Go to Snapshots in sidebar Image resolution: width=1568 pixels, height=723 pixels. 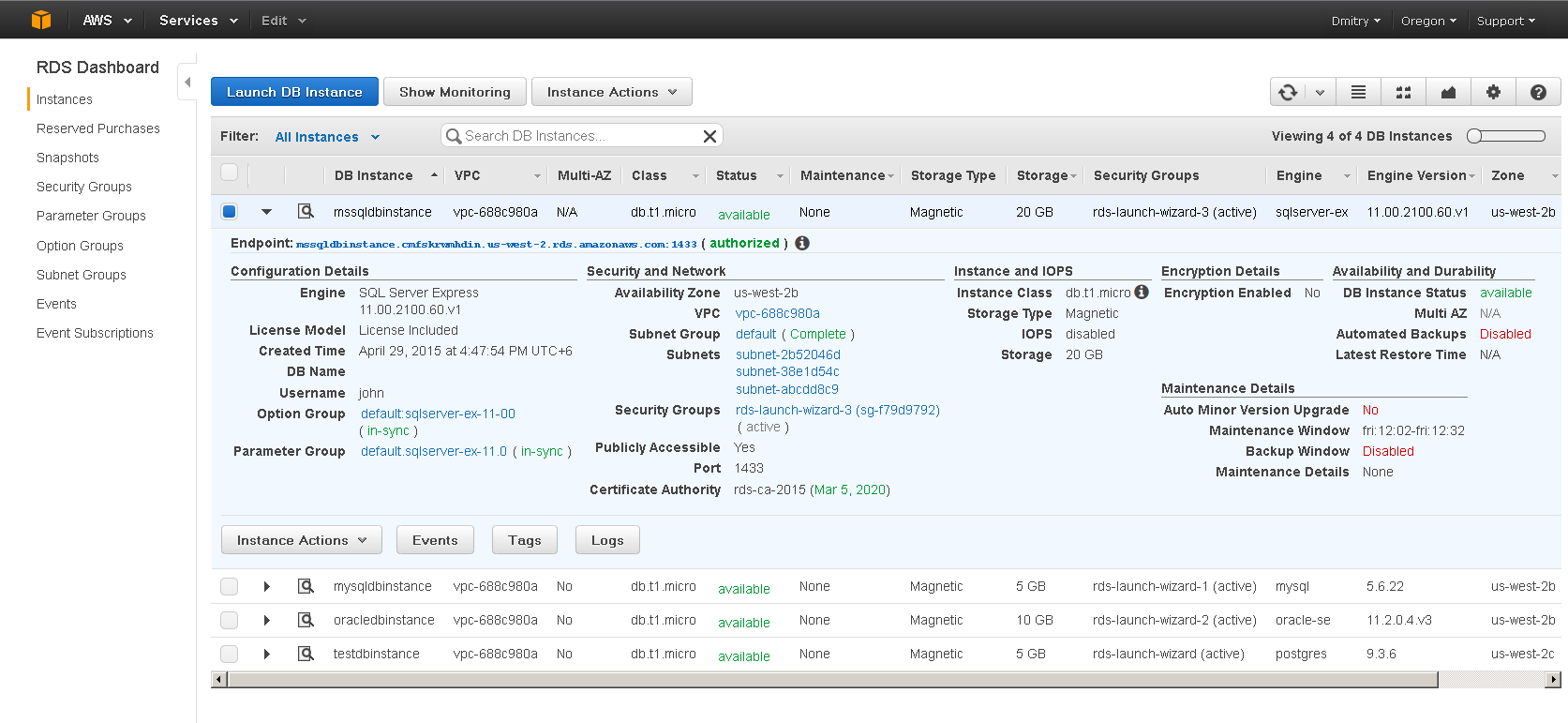tap(67, 158)
